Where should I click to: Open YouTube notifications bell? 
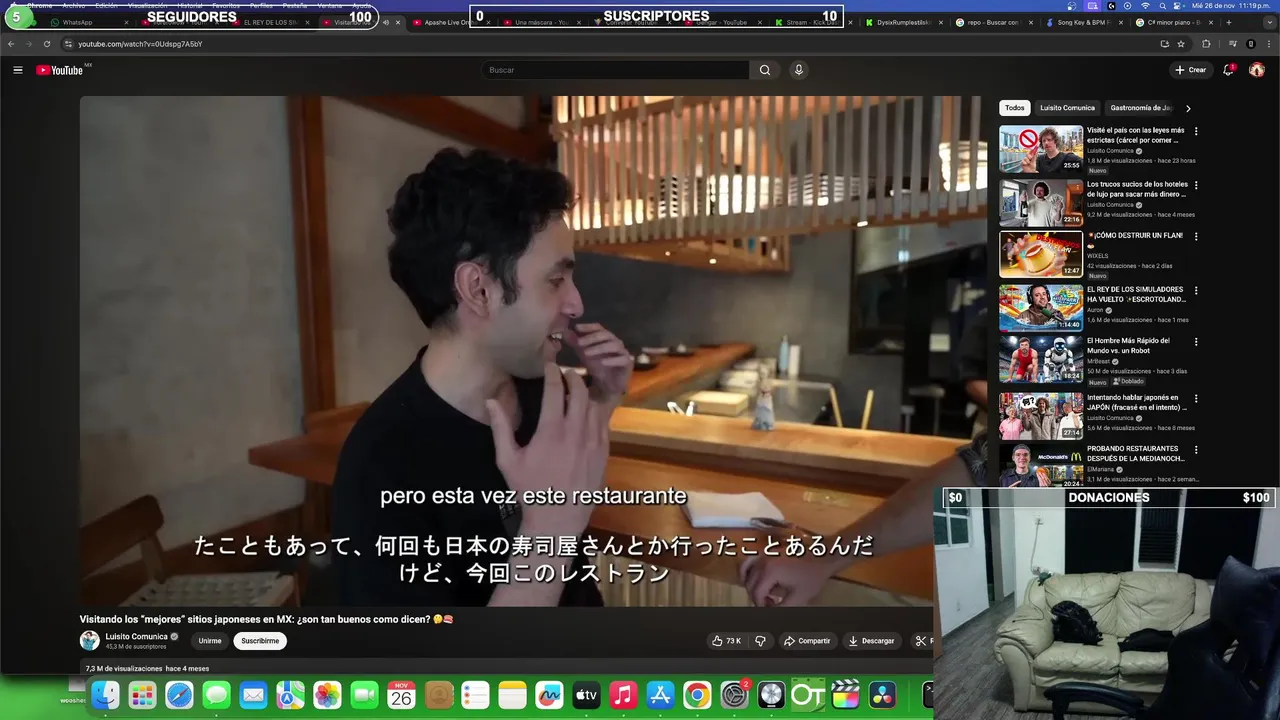(1229, 70)
